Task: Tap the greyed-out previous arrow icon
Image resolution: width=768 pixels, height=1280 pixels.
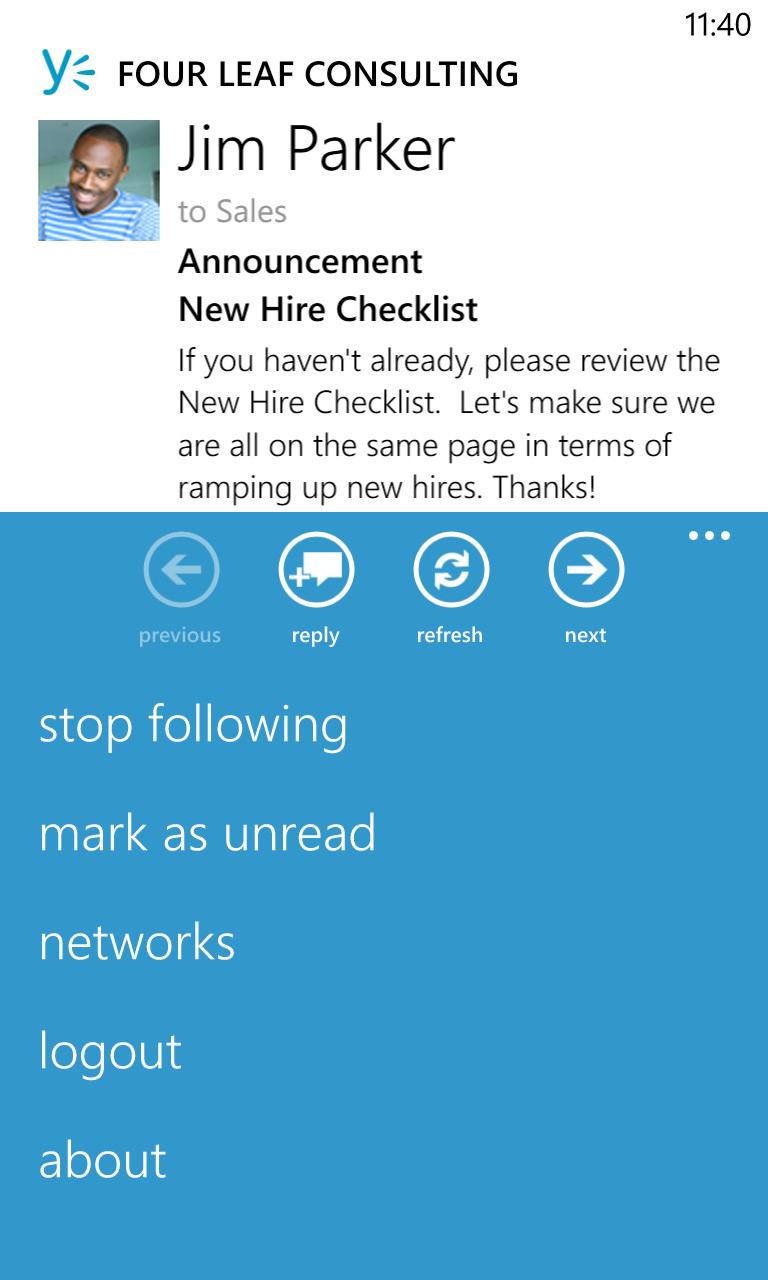Action: [179, 568]
